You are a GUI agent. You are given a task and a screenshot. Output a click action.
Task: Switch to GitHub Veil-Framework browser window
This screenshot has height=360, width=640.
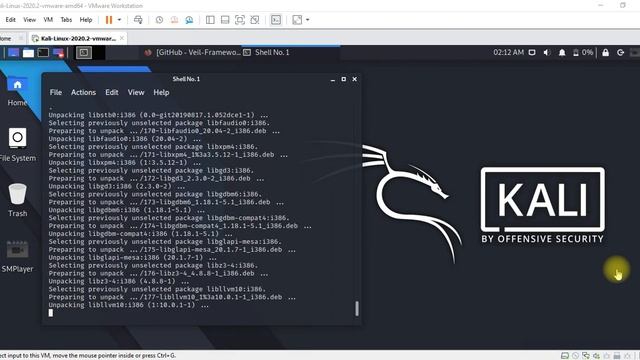[193, 52]
